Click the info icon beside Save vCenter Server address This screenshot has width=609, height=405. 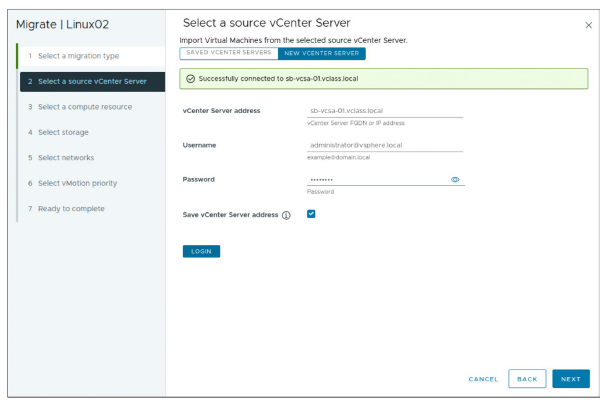[x=286, y=215]
